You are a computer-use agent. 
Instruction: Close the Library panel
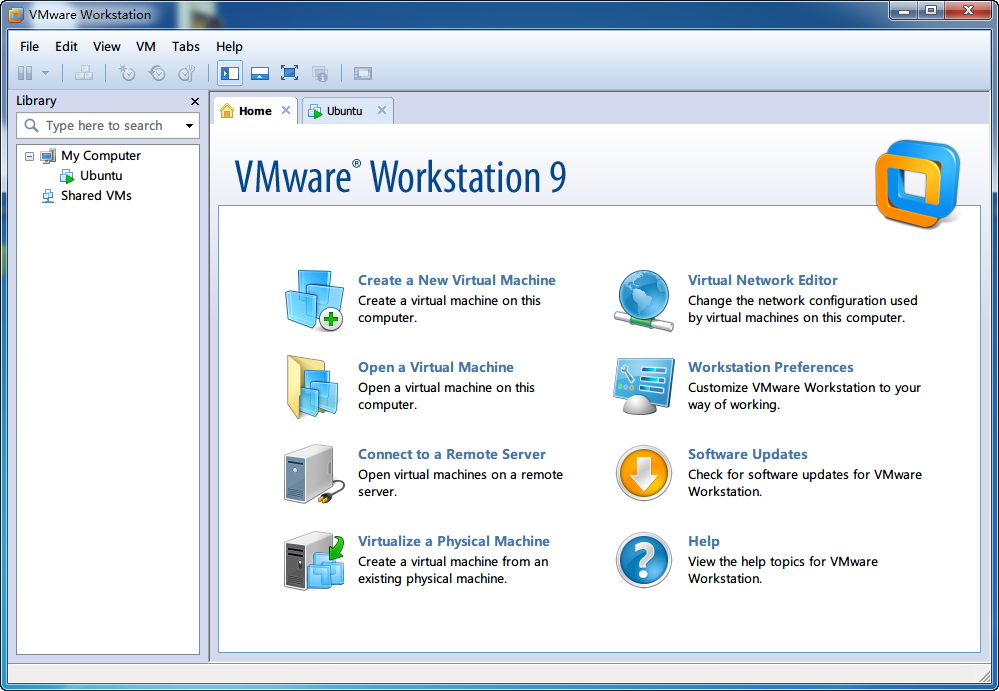coord(195,101)
